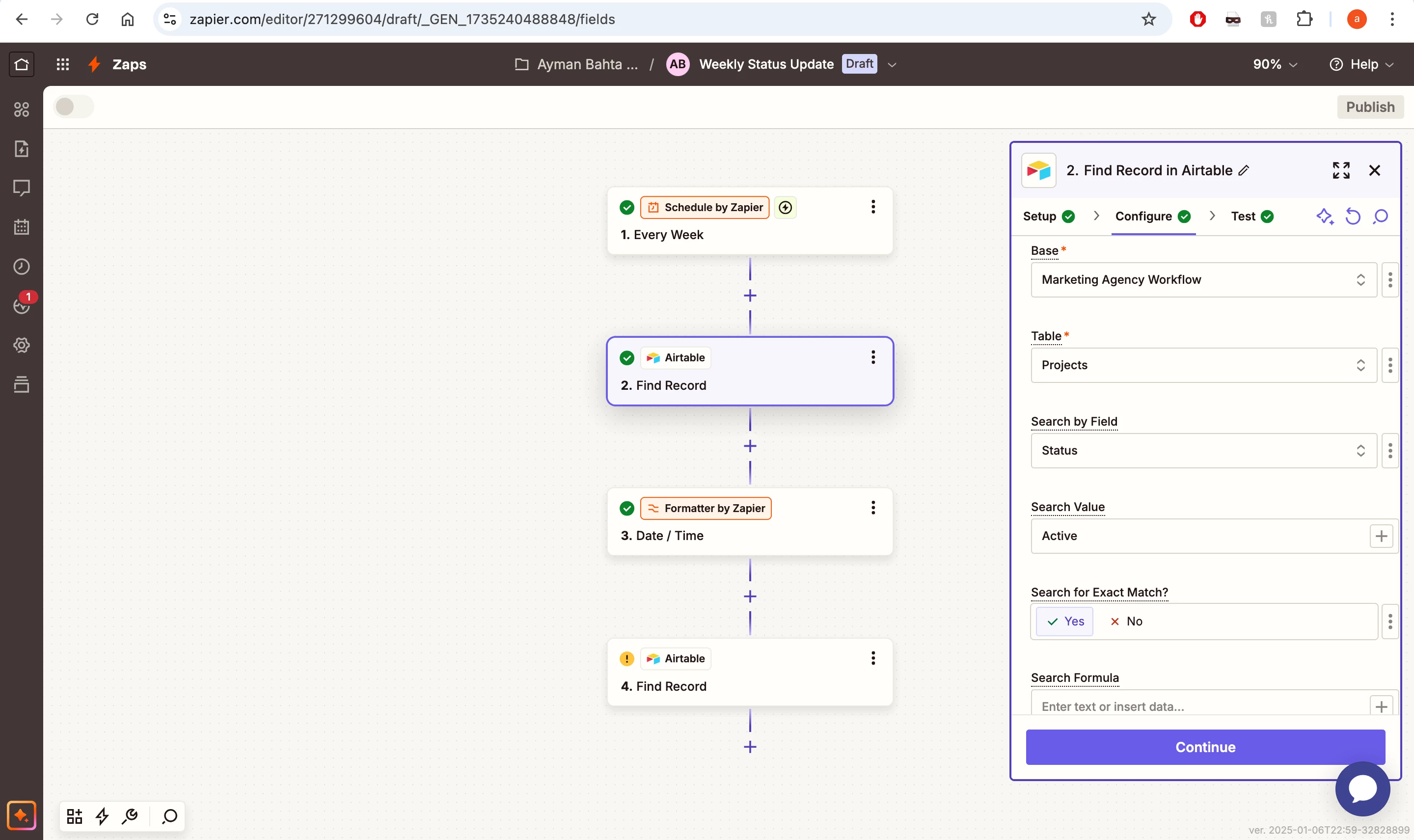Open Zap history clock icon in sidebar
Viewport: 1414px width, 840px height.
point(22,267)
